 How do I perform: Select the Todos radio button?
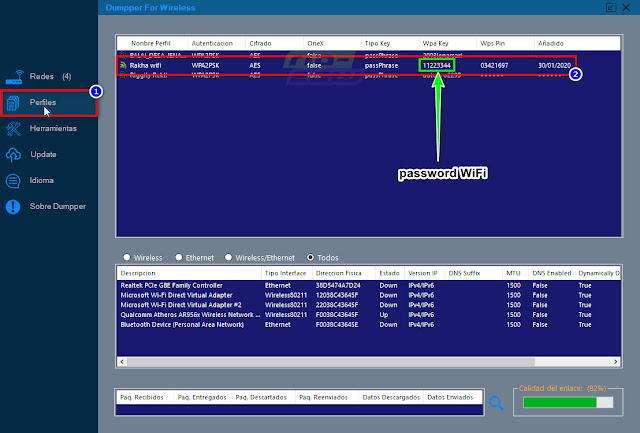311,257
